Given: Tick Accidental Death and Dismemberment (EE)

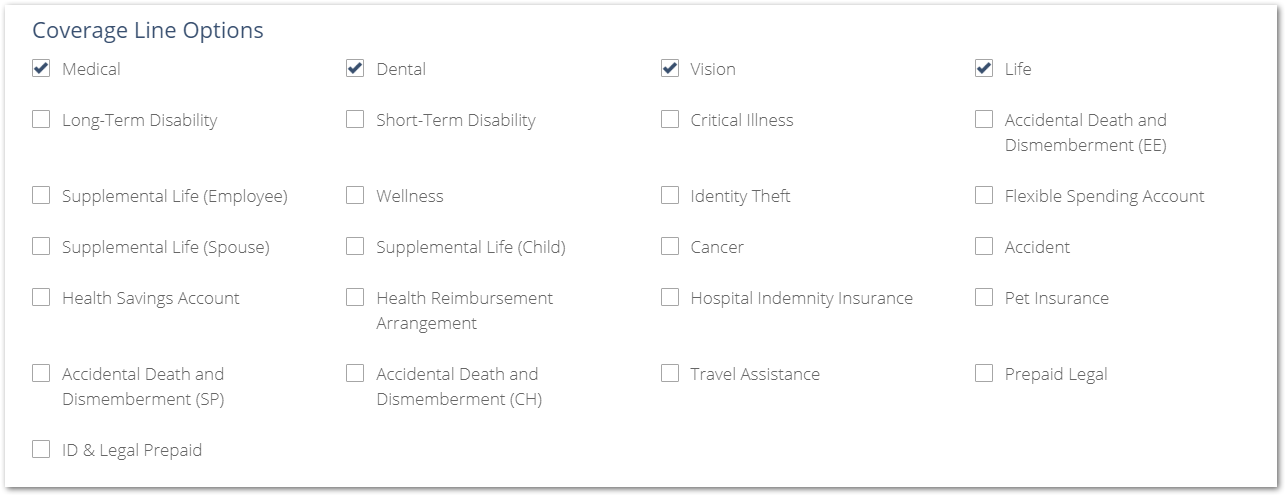Looking at the screenshot, I should [x=984, y=119].
